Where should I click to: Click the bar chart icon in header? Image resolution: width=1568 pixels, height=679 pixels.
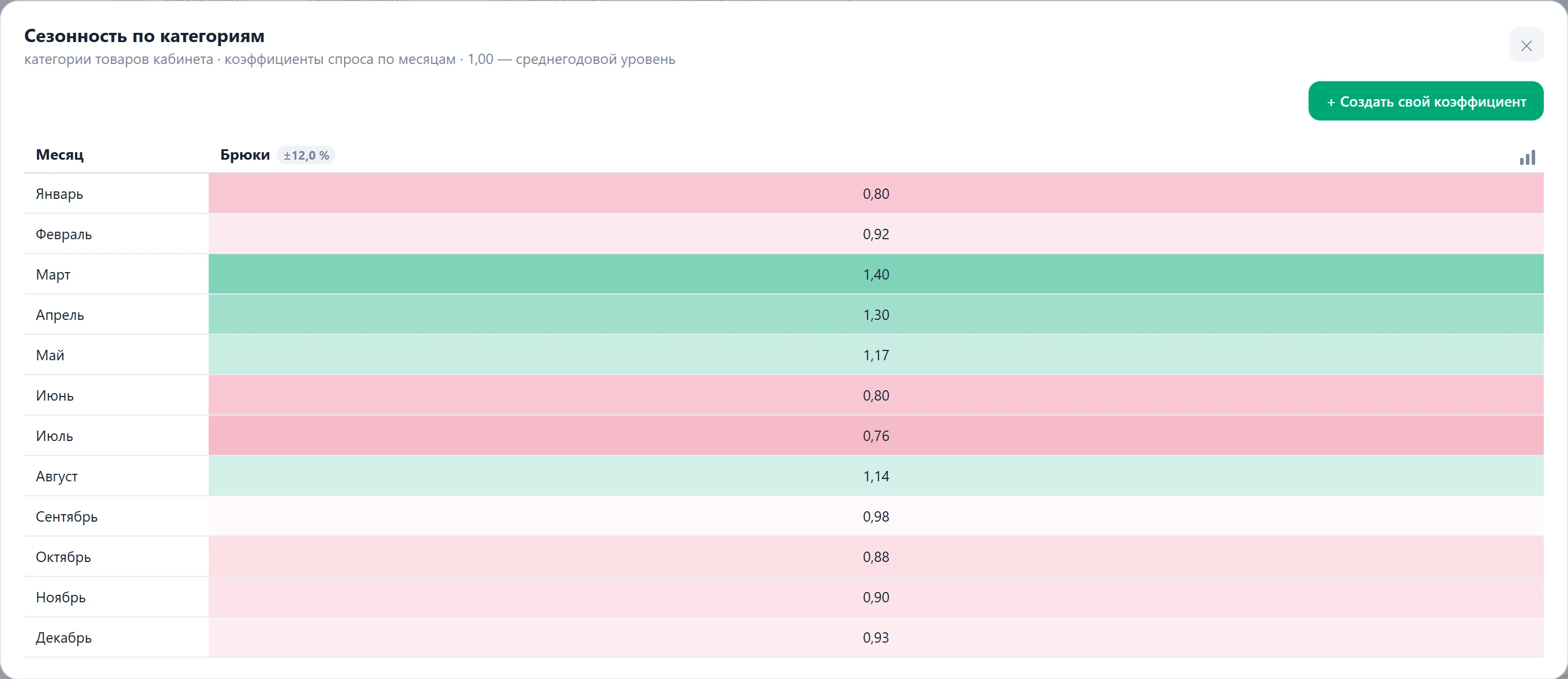[1527, 157]
